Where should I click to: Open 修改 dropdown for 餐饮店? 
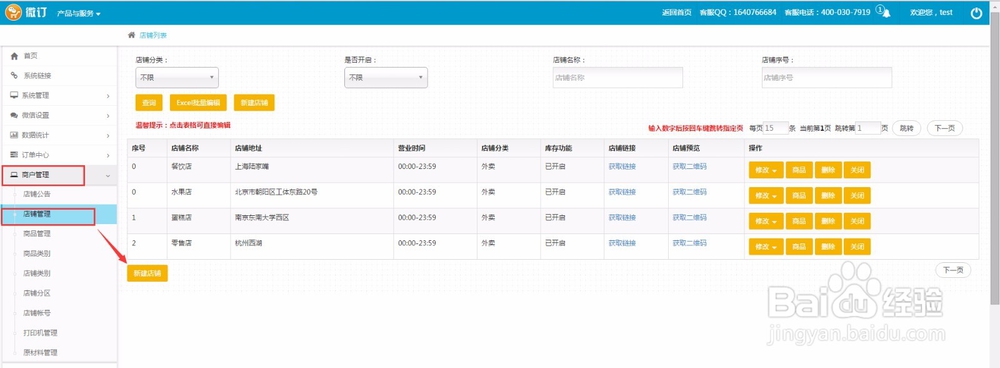tap(766, 170)
